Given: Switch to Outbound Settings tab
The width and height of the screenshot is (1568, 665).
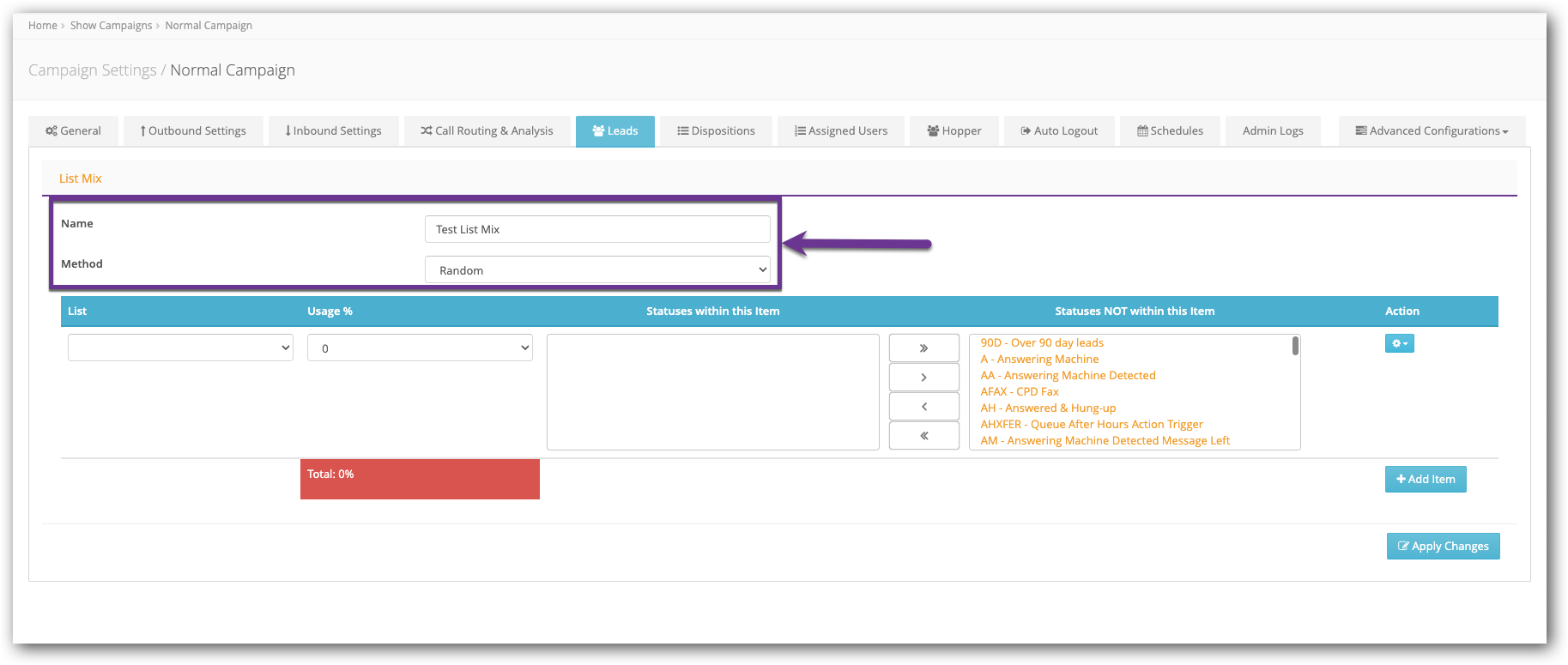Looking at the screenshot, I should (193, 131).
